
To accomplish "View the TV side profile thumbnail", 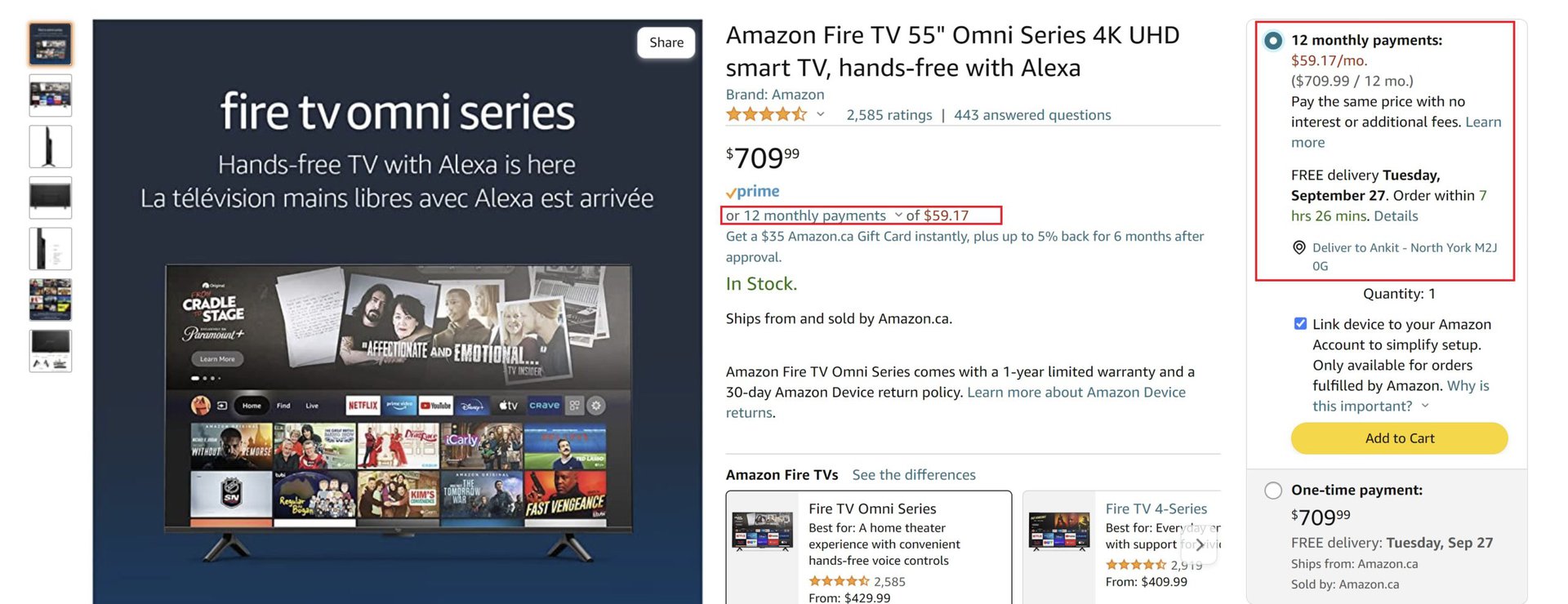I will pyautogui.click(x=51, y=147).
